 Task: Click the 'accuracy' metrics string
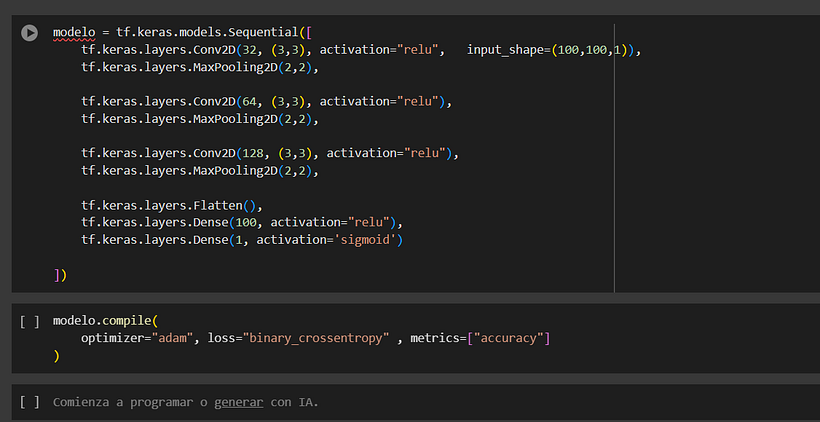coord(508,338)
